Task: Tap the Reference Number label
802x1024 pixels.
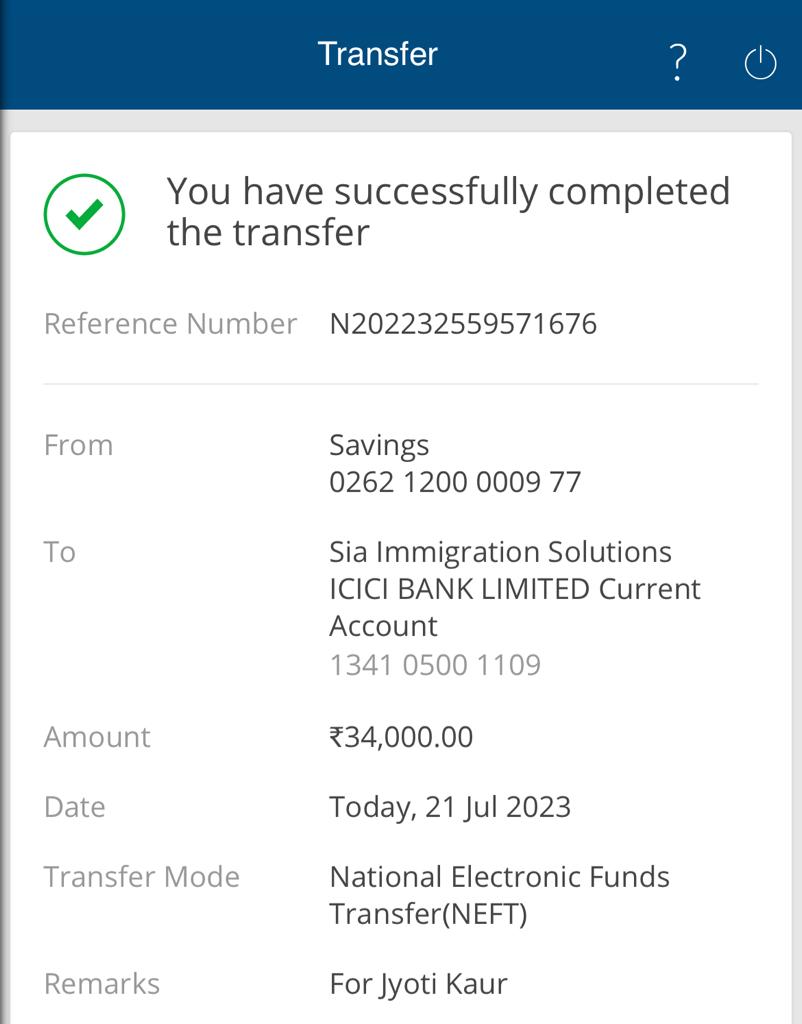Action: (170, 324)
